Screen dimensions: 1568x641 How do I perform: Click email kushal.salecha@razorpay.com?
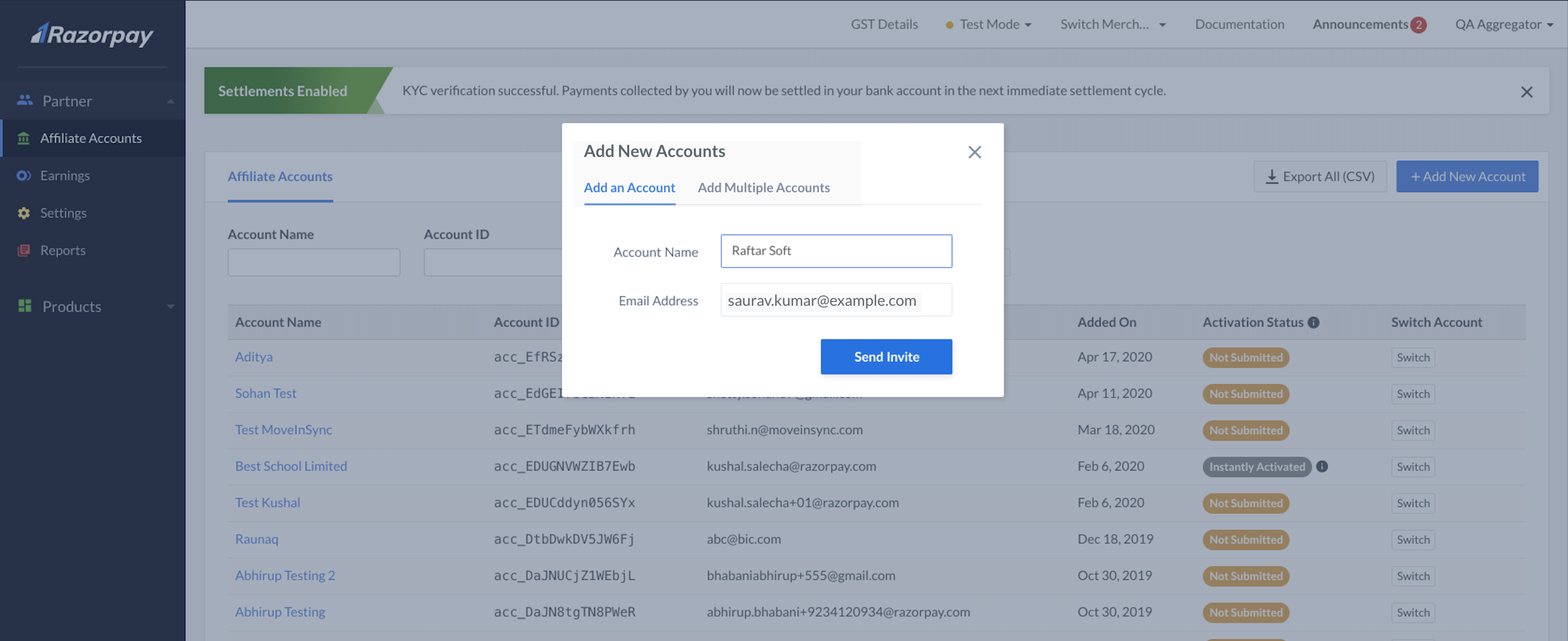click(791, 466)
